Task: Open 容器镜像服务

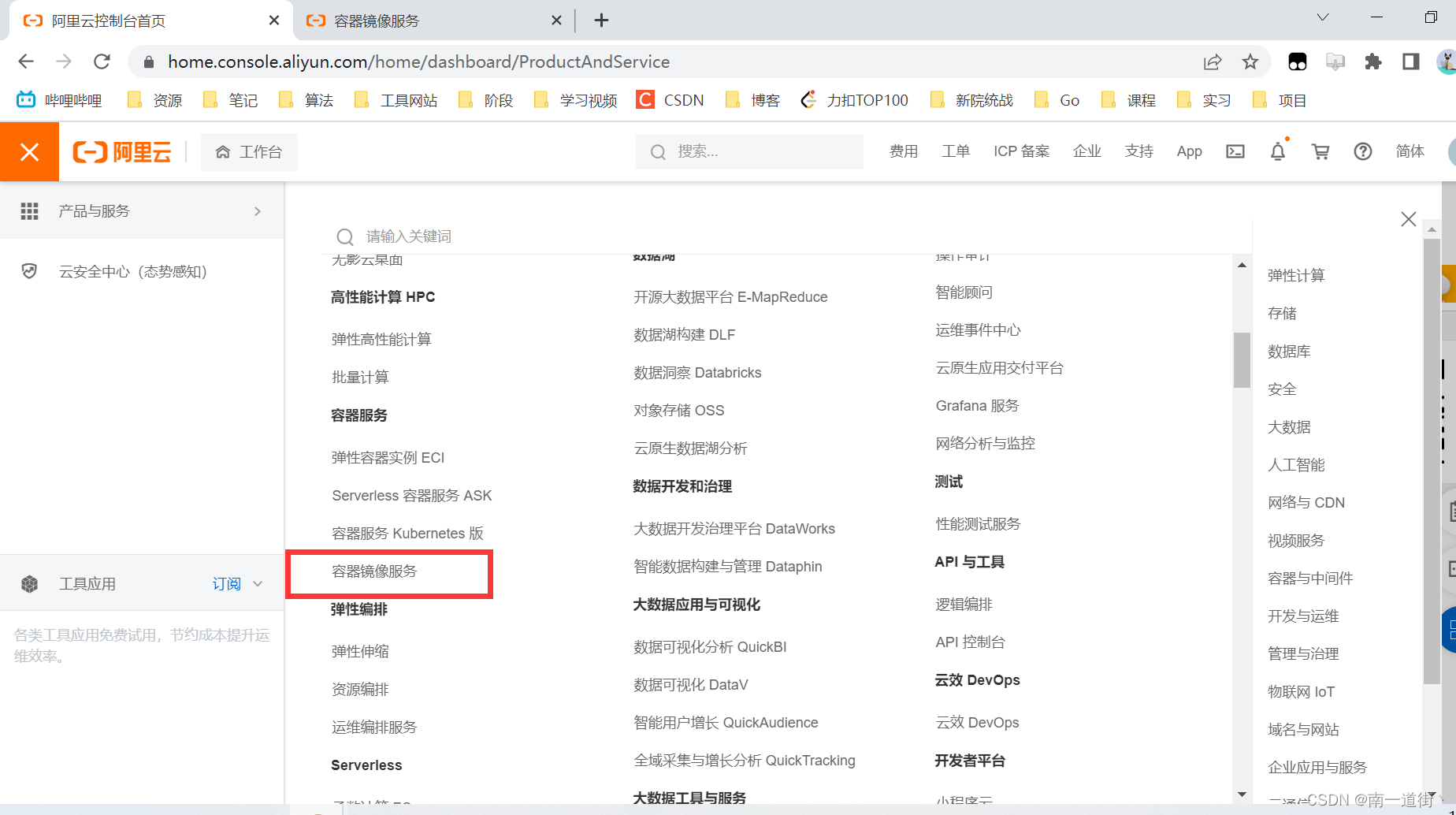Action: pos(374,571)
